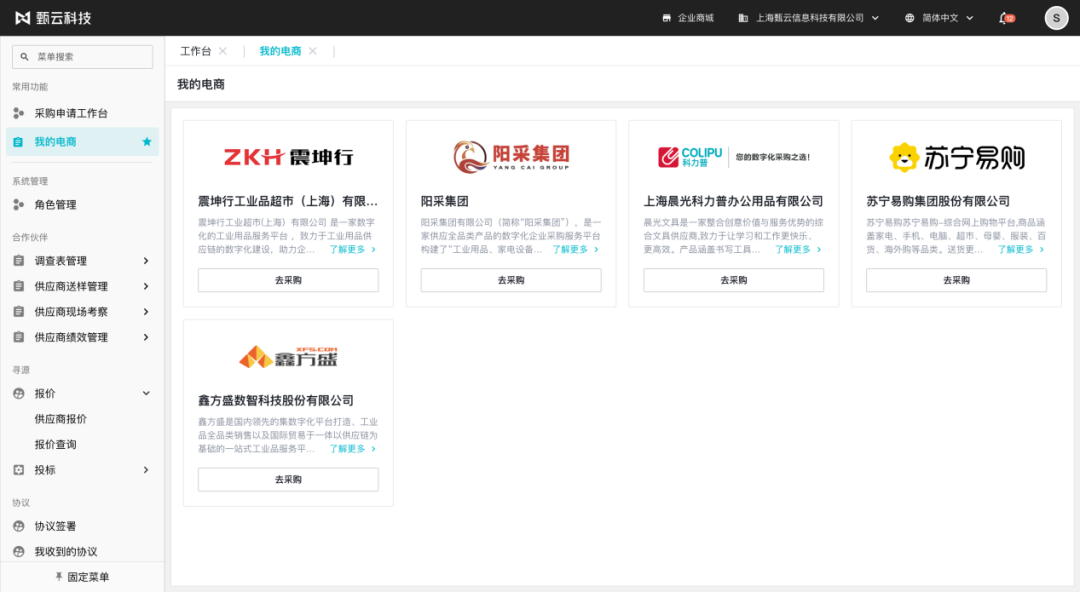Image resolution: width=1080 pixels, height=592 pixels.
Task: Focus the 菜单搜索 search field
Action: [x=83, y=57]
